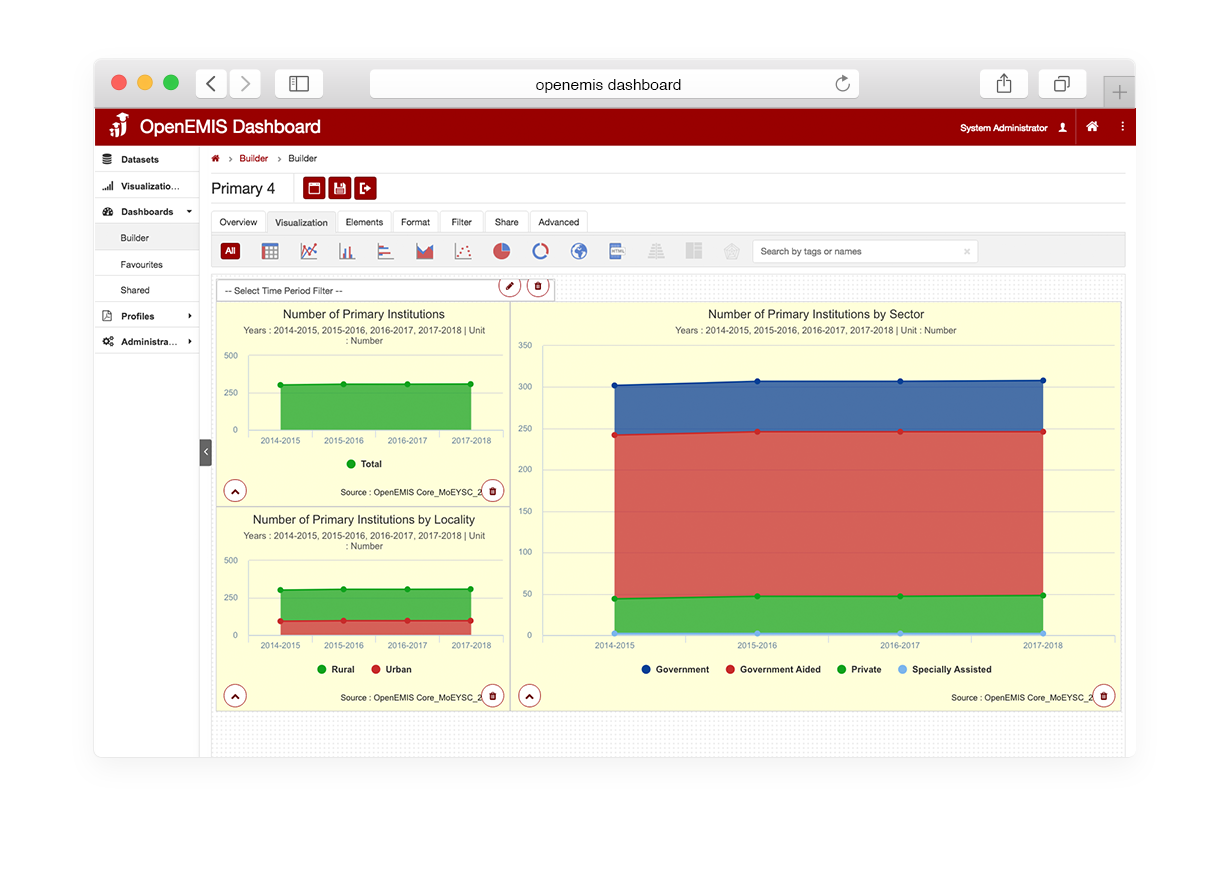Reload the page in the browser

tap(842, 84)
